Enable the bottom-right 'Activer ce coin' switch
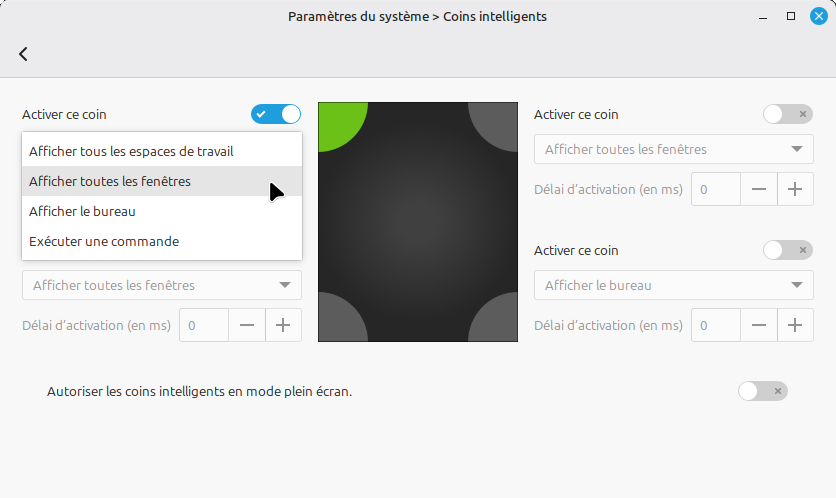 [787, 250]
